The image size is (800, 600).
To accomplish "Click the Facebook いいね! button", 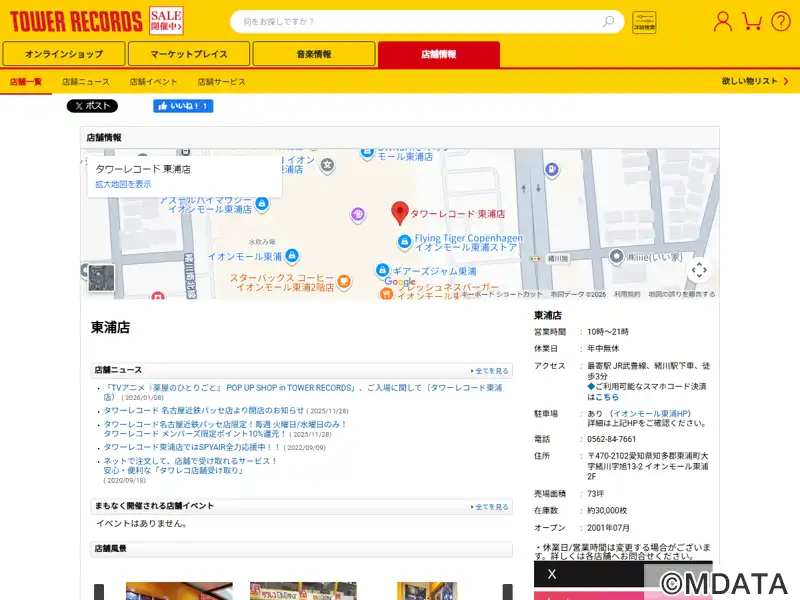I will (x=183, y=106).
